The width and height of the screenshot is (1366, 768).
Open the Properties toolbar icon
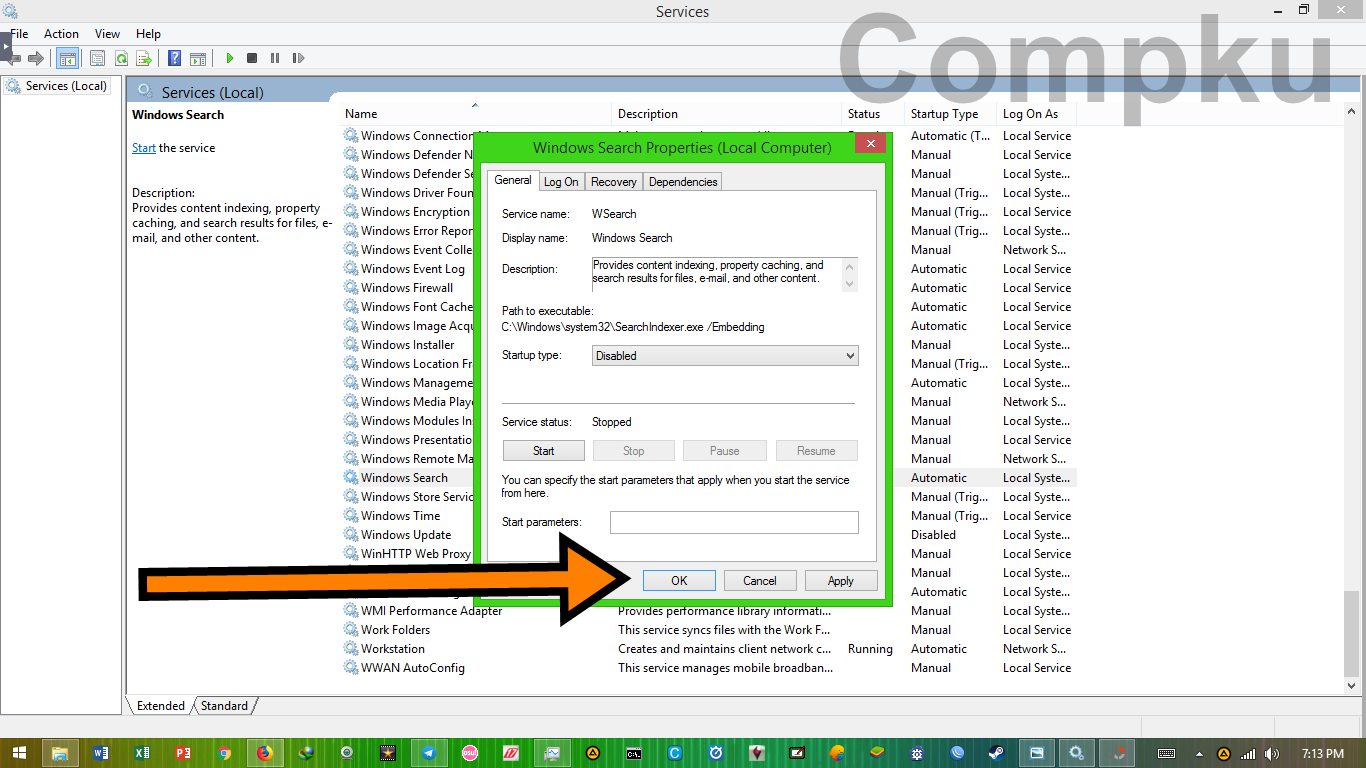pos(98,59)
